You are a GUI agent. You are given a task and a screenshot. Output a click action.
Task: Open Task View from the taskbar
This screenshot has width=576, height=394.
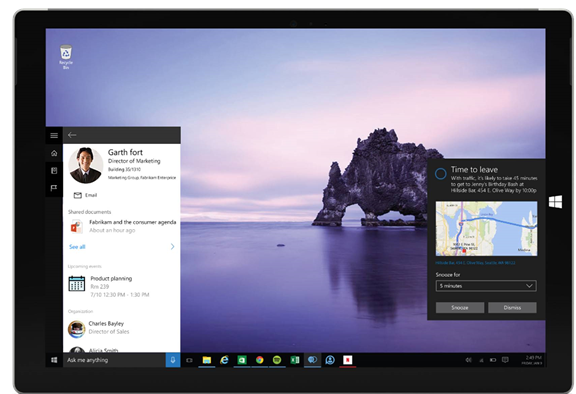[189, 360]
